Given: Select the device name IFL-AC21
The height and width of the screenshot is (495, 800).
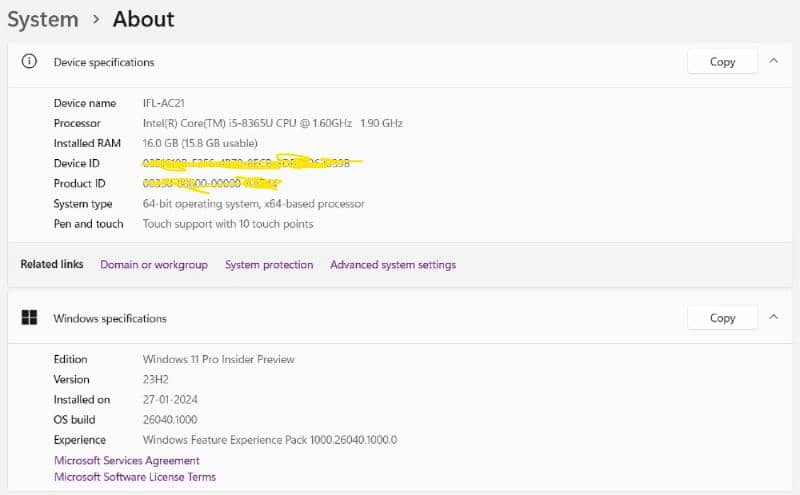Looking at the screenshot, I should pyautogui.click(x=163, y=103).
